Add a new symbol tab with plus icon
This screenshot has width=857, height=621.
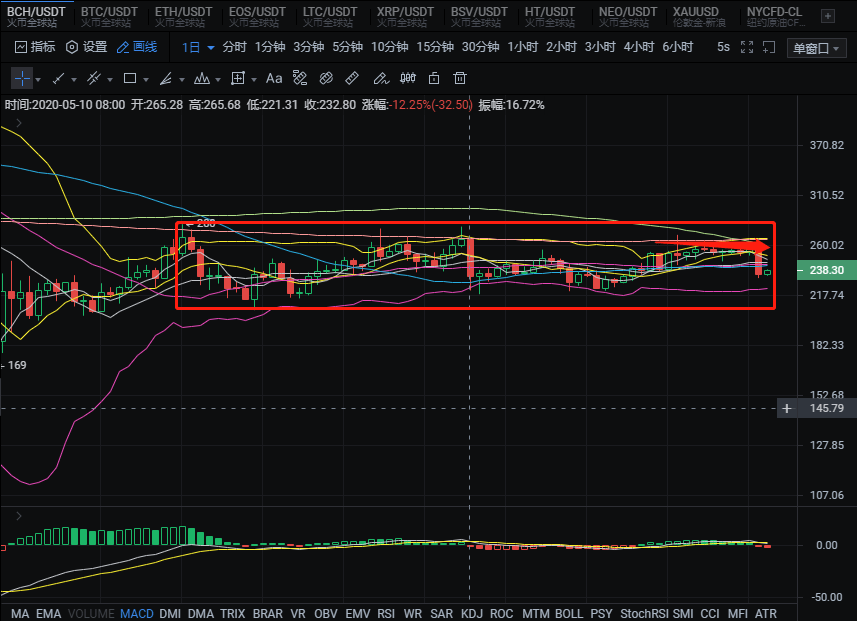(828, 15)
